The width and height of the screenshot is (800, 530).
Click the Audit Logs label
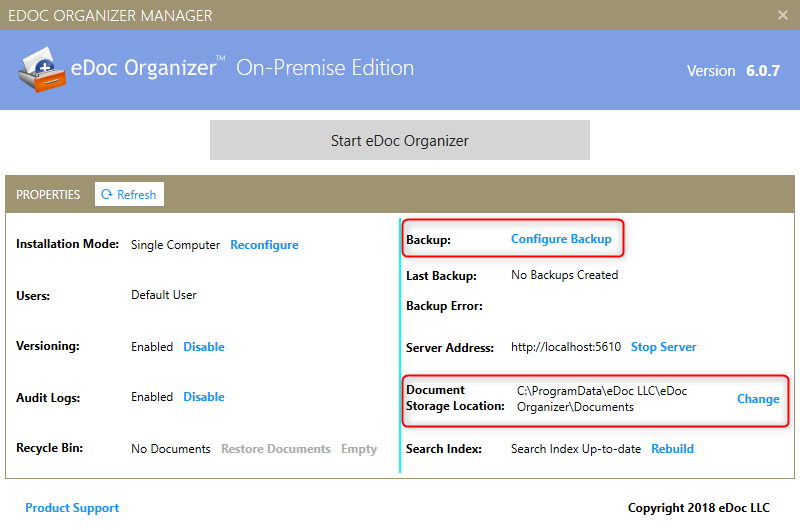coord(48,398)
